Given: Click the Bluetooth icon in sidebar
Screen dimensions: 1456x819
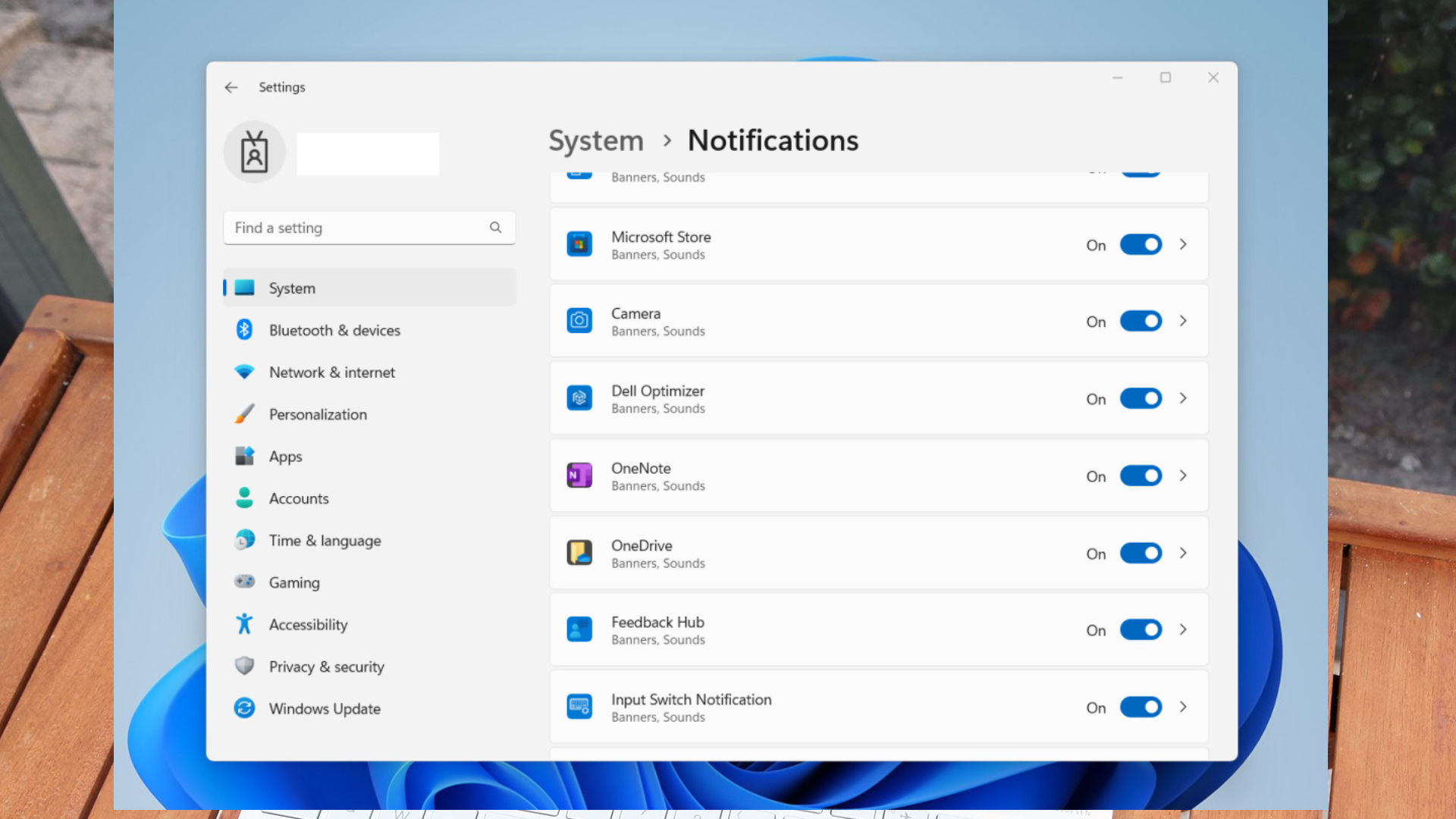Looking at the screenshot, I should 244,330.
